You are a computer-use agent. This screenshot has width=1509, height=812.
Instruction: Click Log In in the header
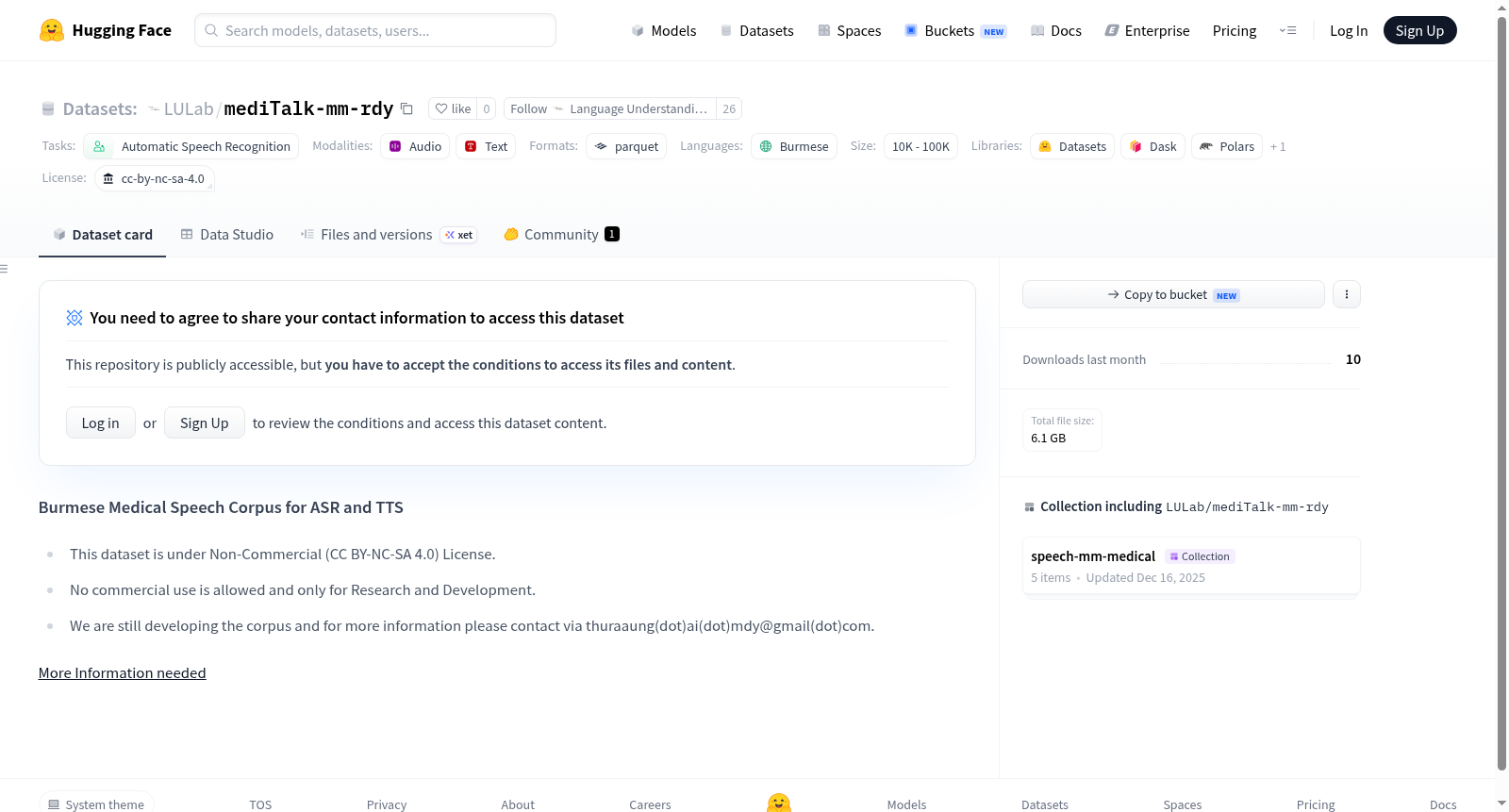[x=1349, y=30]
